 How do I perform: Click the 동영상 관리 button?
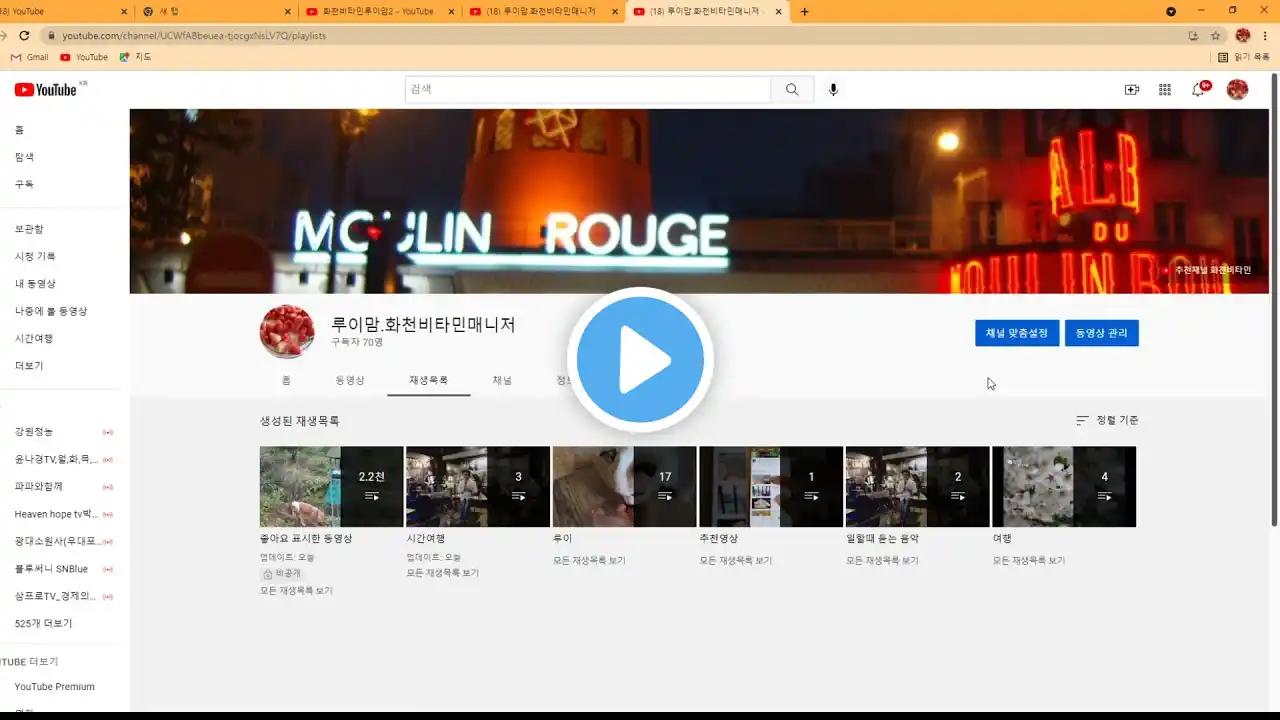(1102, 333)
